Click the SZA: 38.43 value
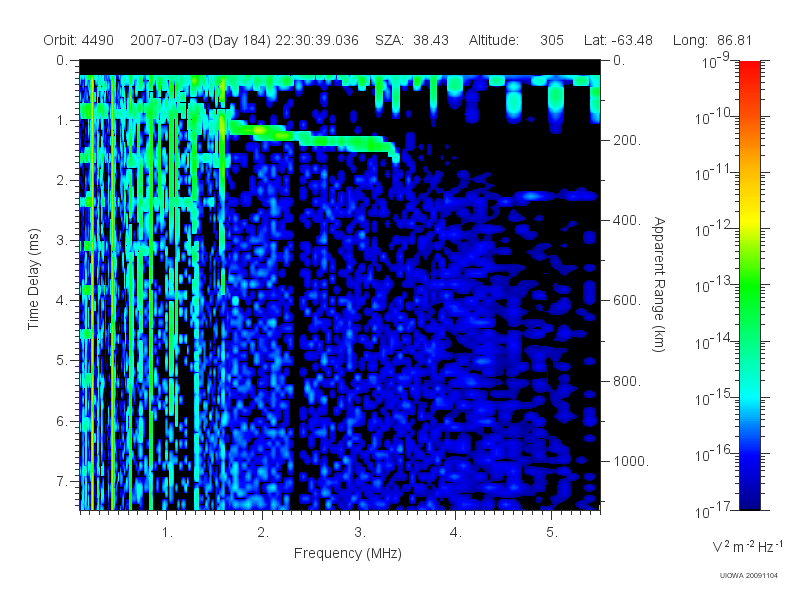The width and height of the screenshot is (800, 600). point(412,40)
